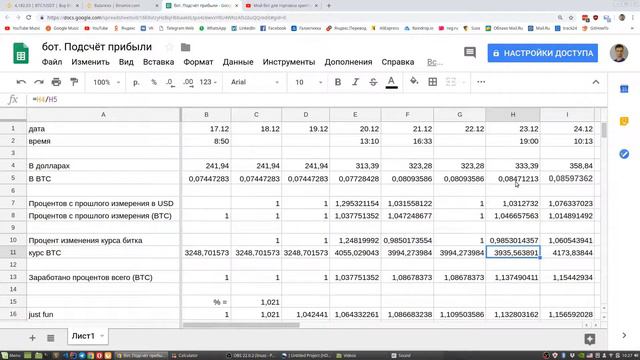
Task: Expand the merge cells dropdown arrow
Action: [x=463, y=82]
